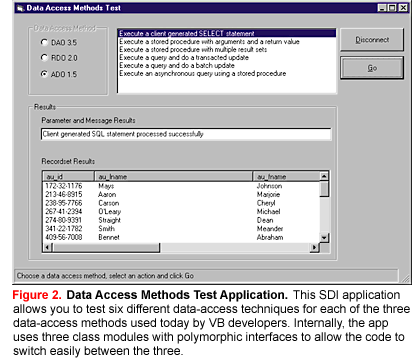Click the cell 267-41-2394
The image size is (412, 362).
[64, 212]
